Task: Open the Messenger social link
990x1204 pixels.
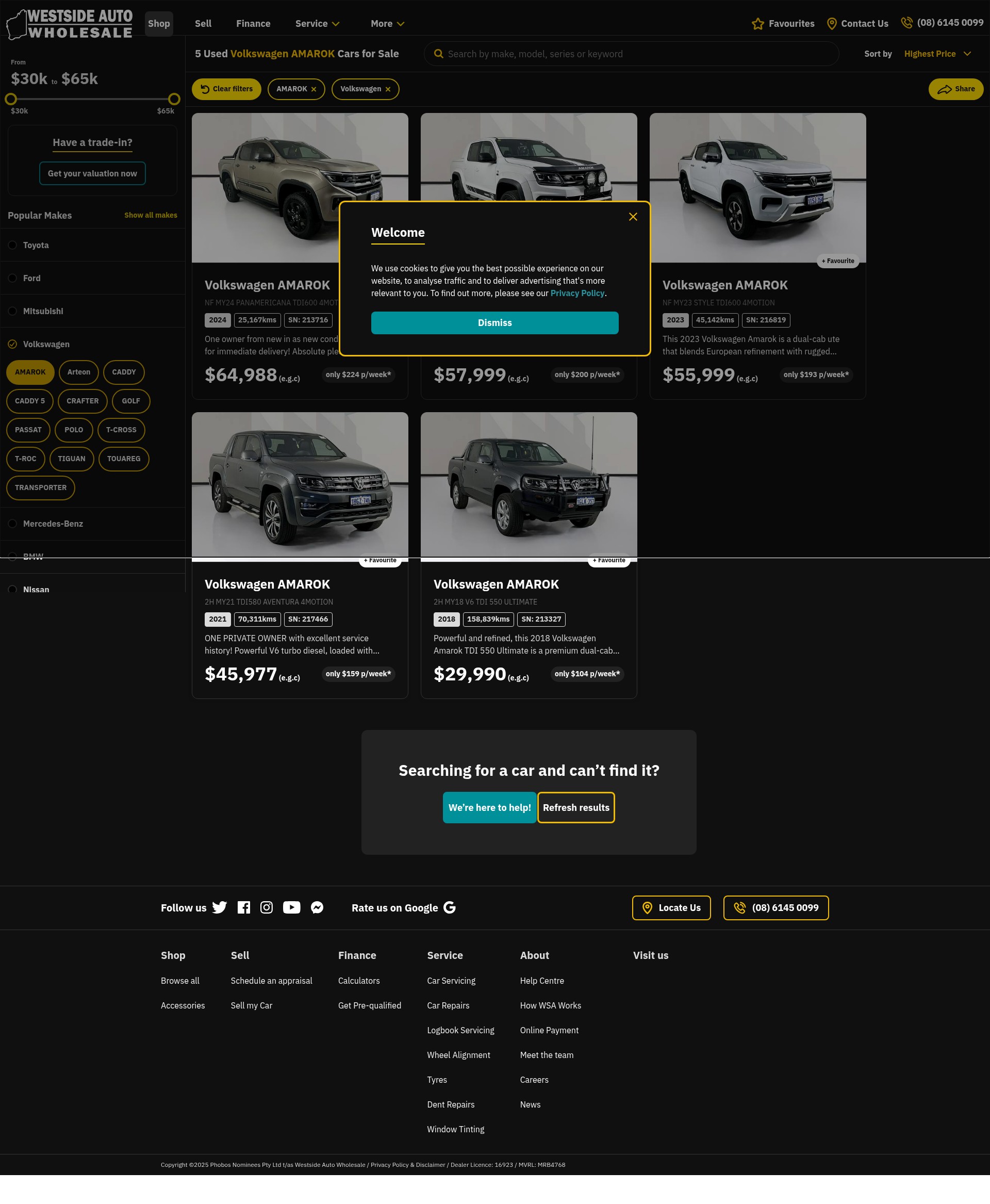Action: click(x=317, y=907)
